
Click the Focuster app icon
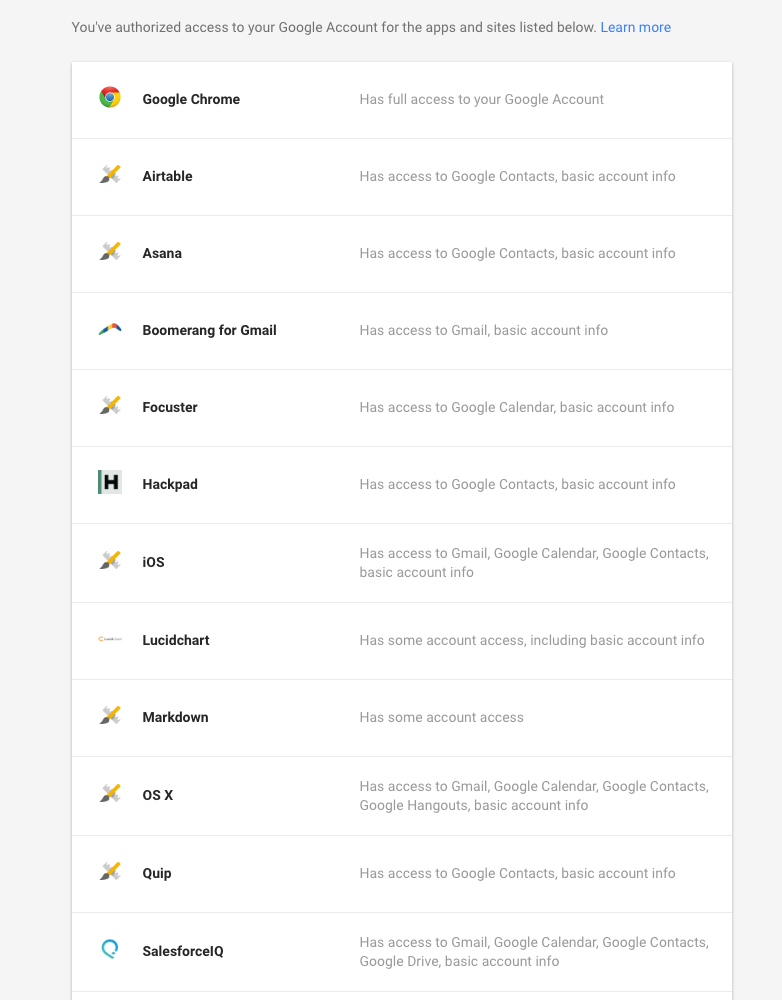click(110, 405)
